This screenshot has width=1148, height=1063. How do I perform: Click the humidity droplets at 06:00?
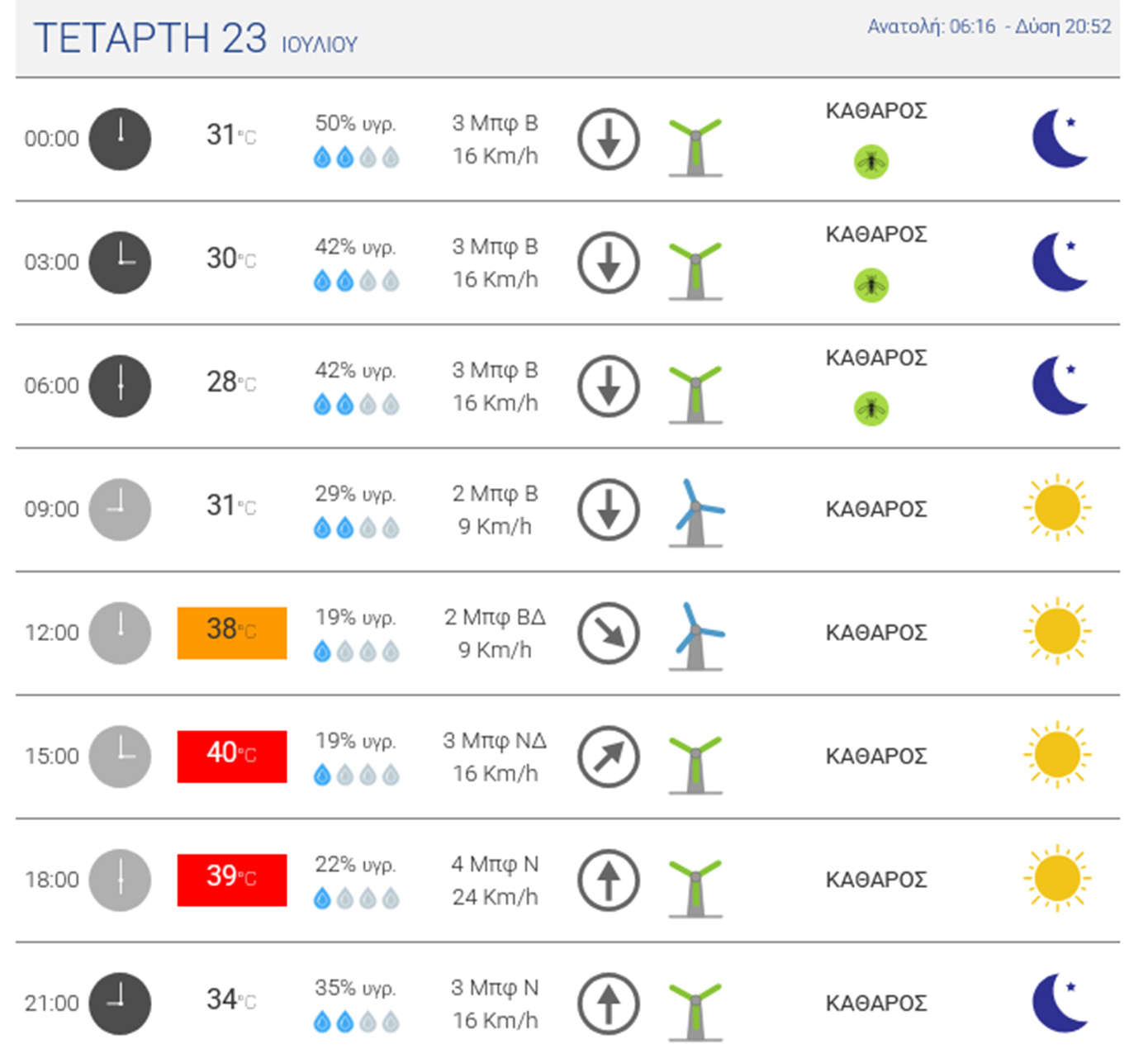click(x=356, y=405)
